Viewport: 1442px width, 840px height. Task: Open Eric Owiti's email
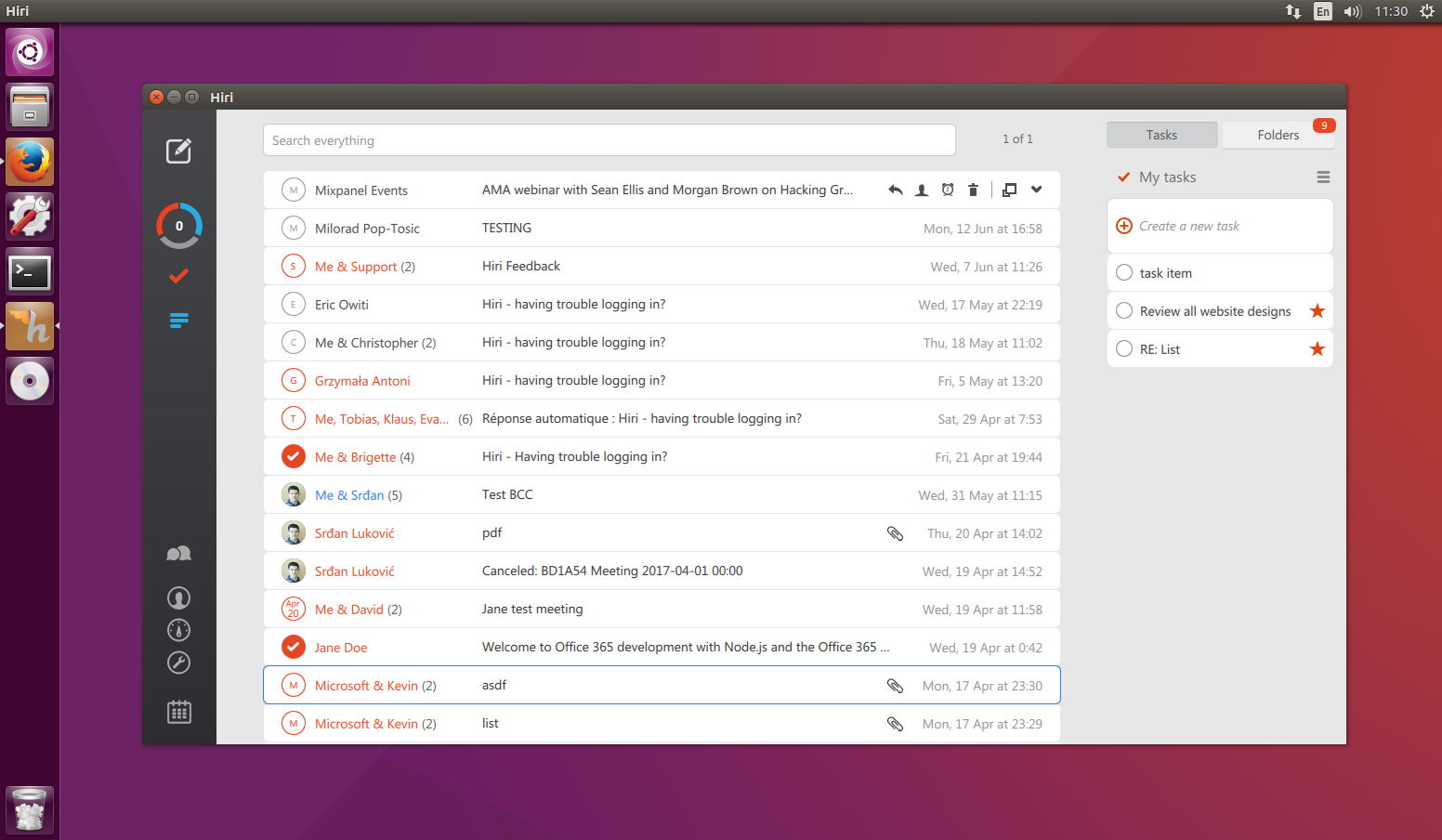[662, 305]
